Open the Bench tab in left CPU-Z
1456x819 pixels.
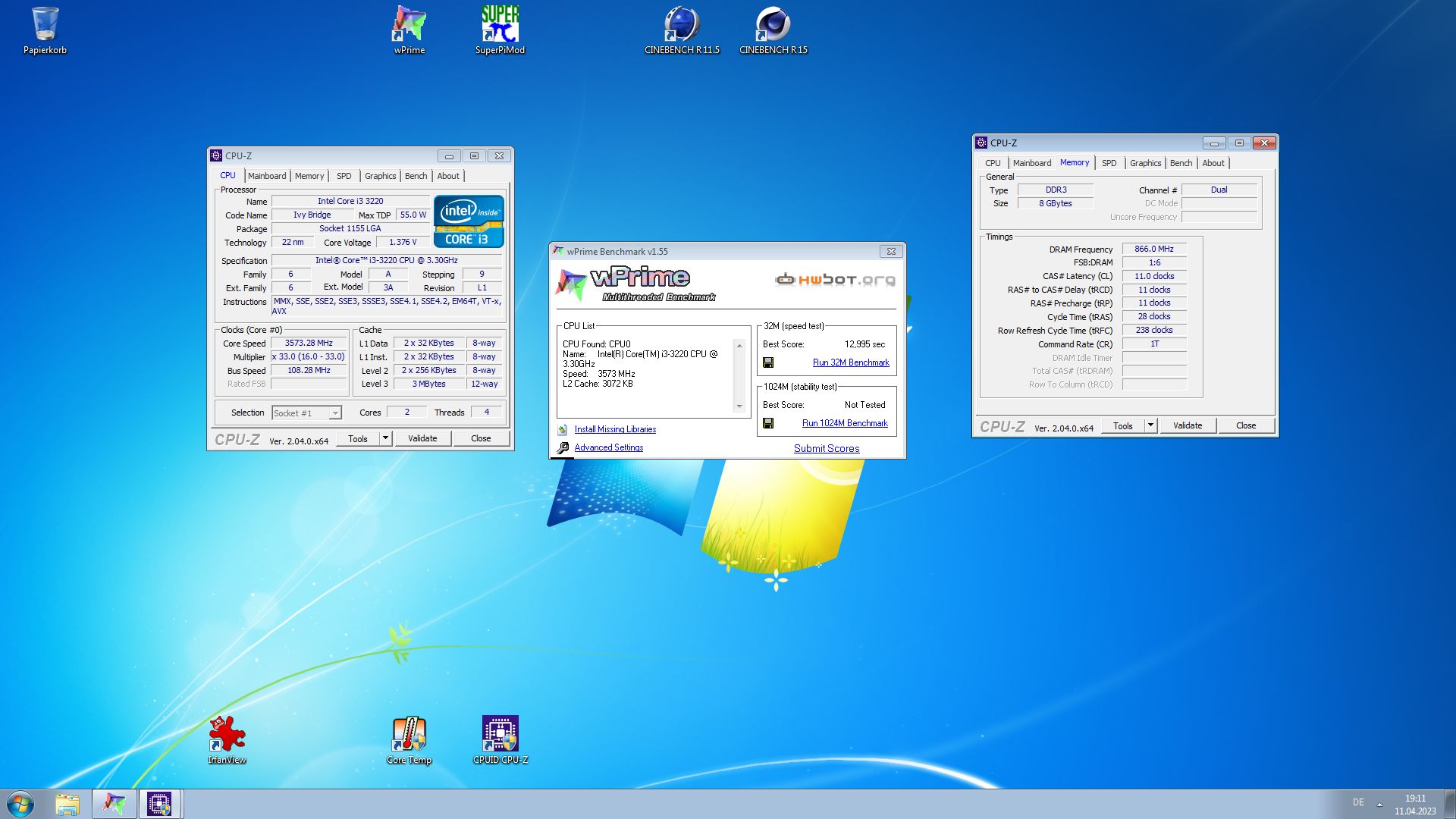pyautogui.click(x=416, y=176)
